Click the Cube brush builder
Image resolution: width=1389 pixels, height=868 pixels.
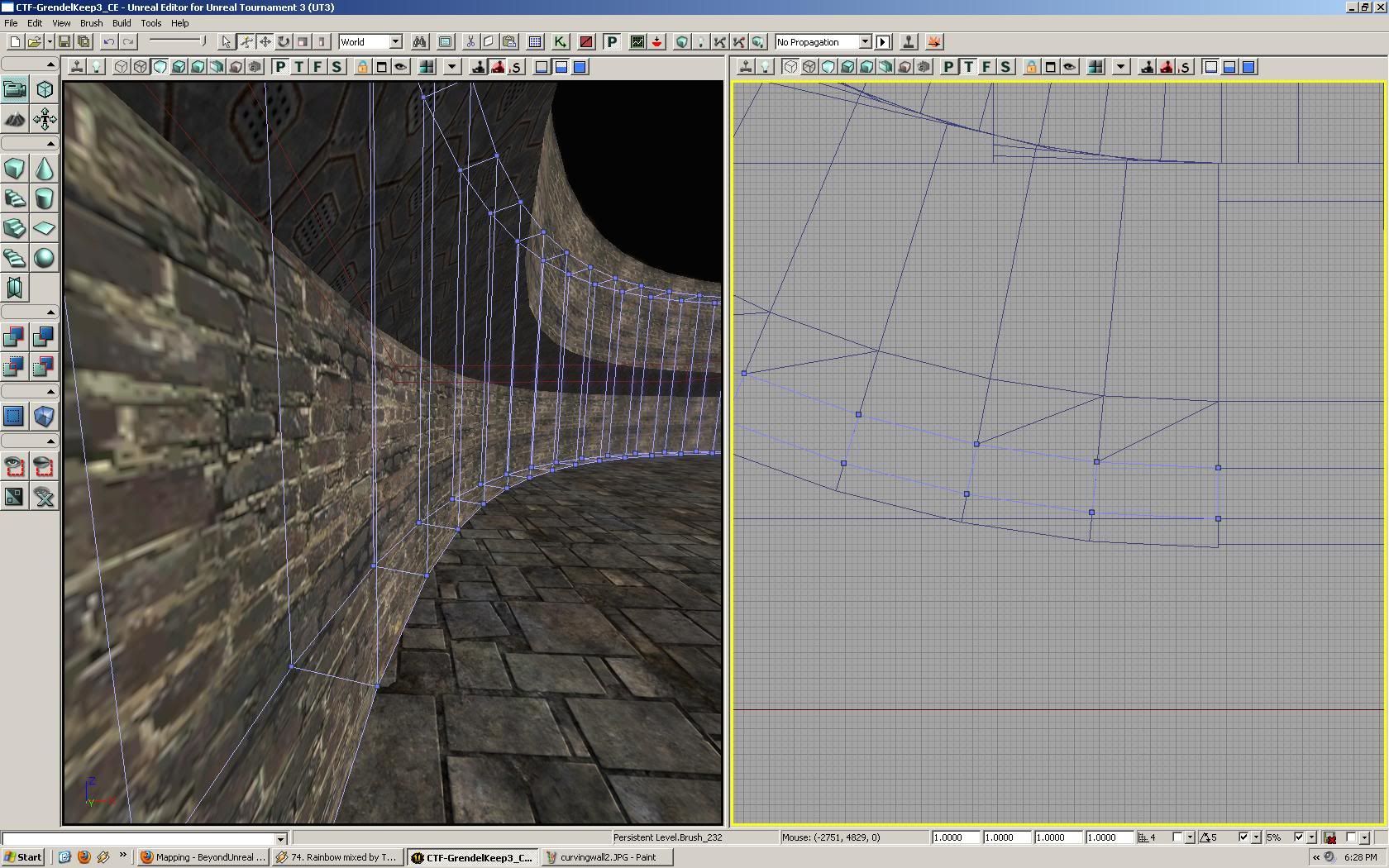click(x=14, y=169)
